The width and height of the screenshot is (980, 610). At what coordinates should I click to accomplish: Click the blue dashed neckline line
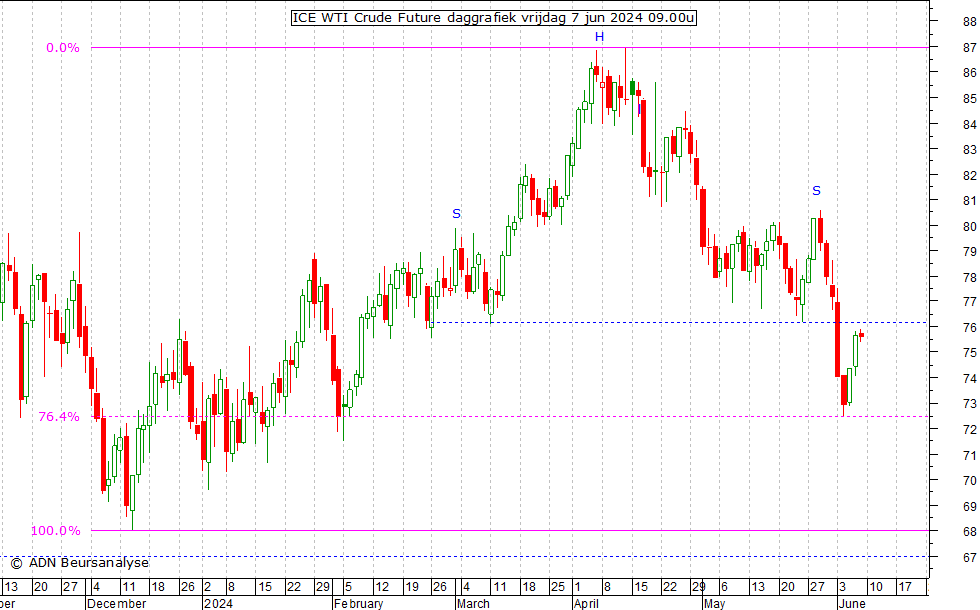tap(650, 322)
